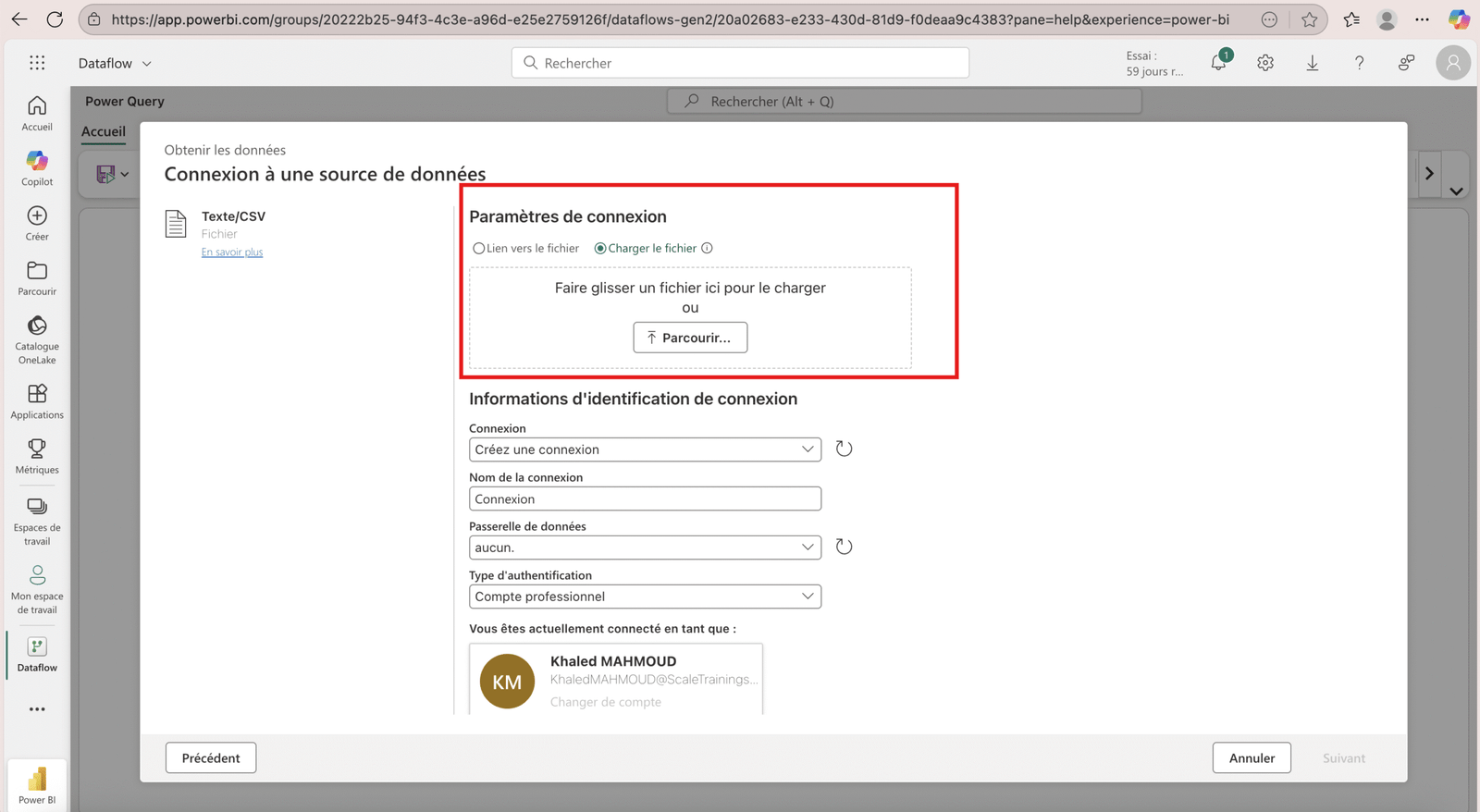1480x812 pixels.
Task: Click Changer de compte link
Action: pos(606,702)
